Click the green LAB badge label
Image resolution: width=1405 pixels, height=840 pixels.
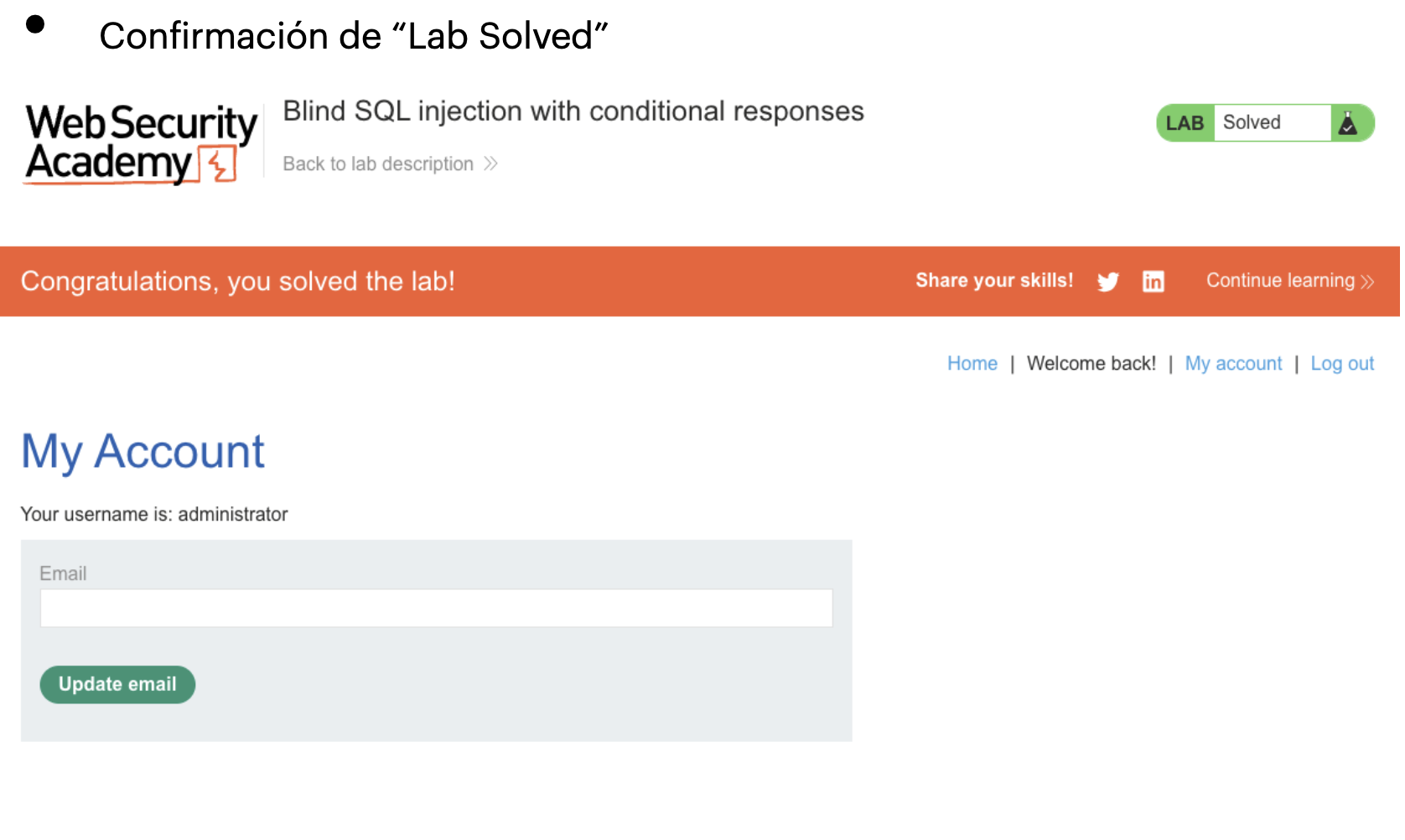(x=1185, y=123)
